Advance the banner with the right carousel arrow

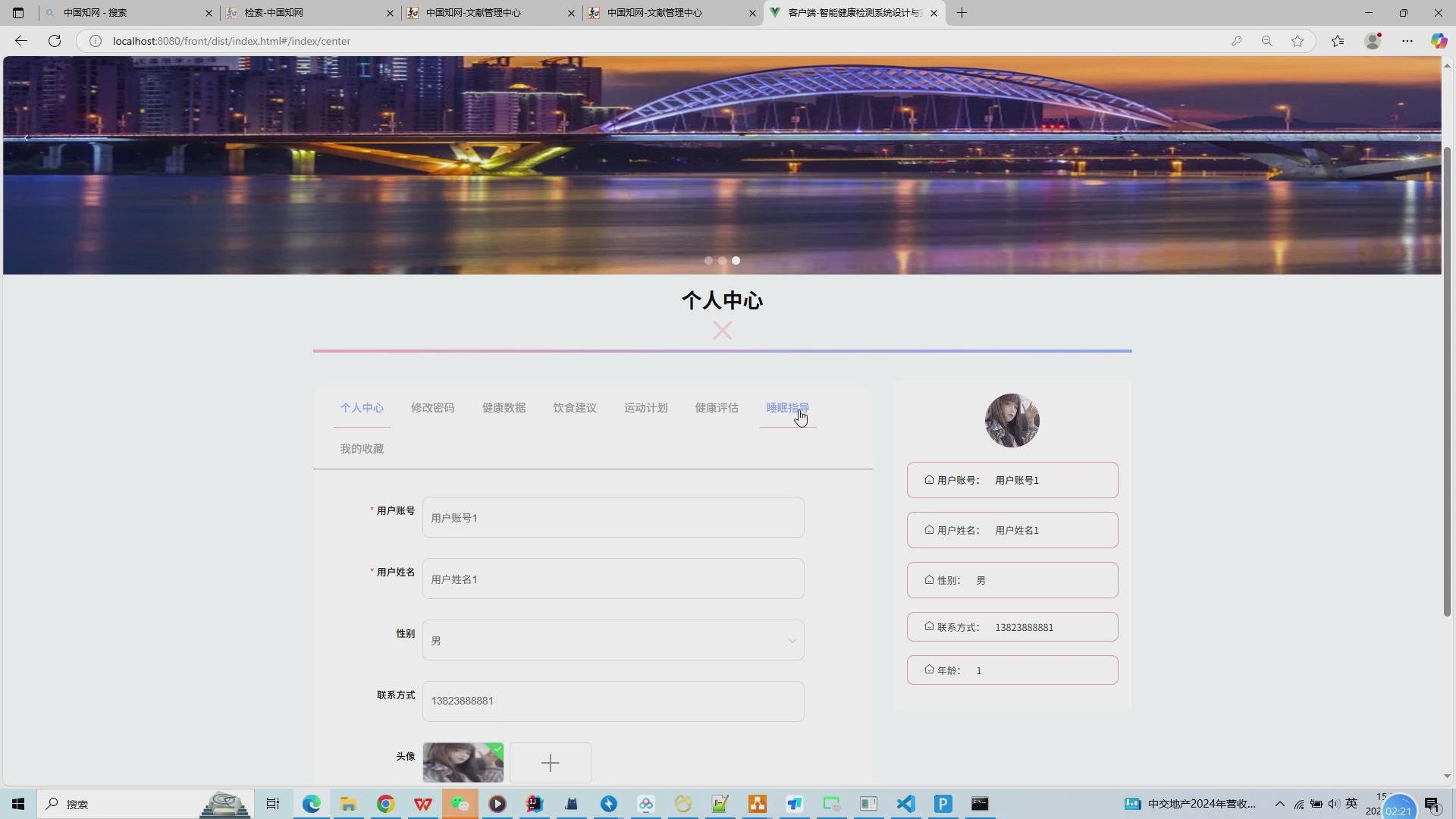coord(1417,138)
